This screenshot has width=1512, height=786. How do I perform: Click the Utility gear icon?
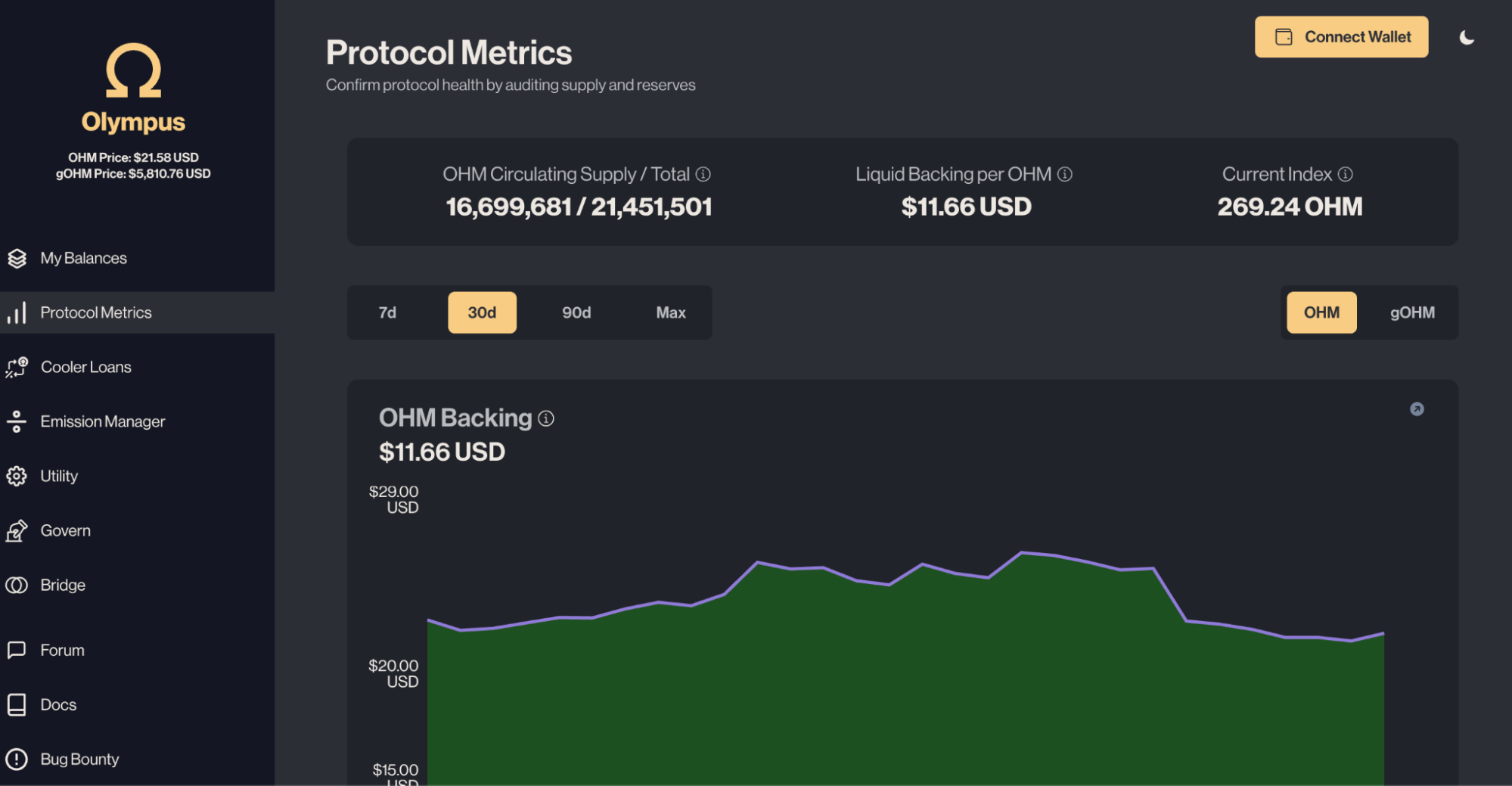click(x=17, y=476)
